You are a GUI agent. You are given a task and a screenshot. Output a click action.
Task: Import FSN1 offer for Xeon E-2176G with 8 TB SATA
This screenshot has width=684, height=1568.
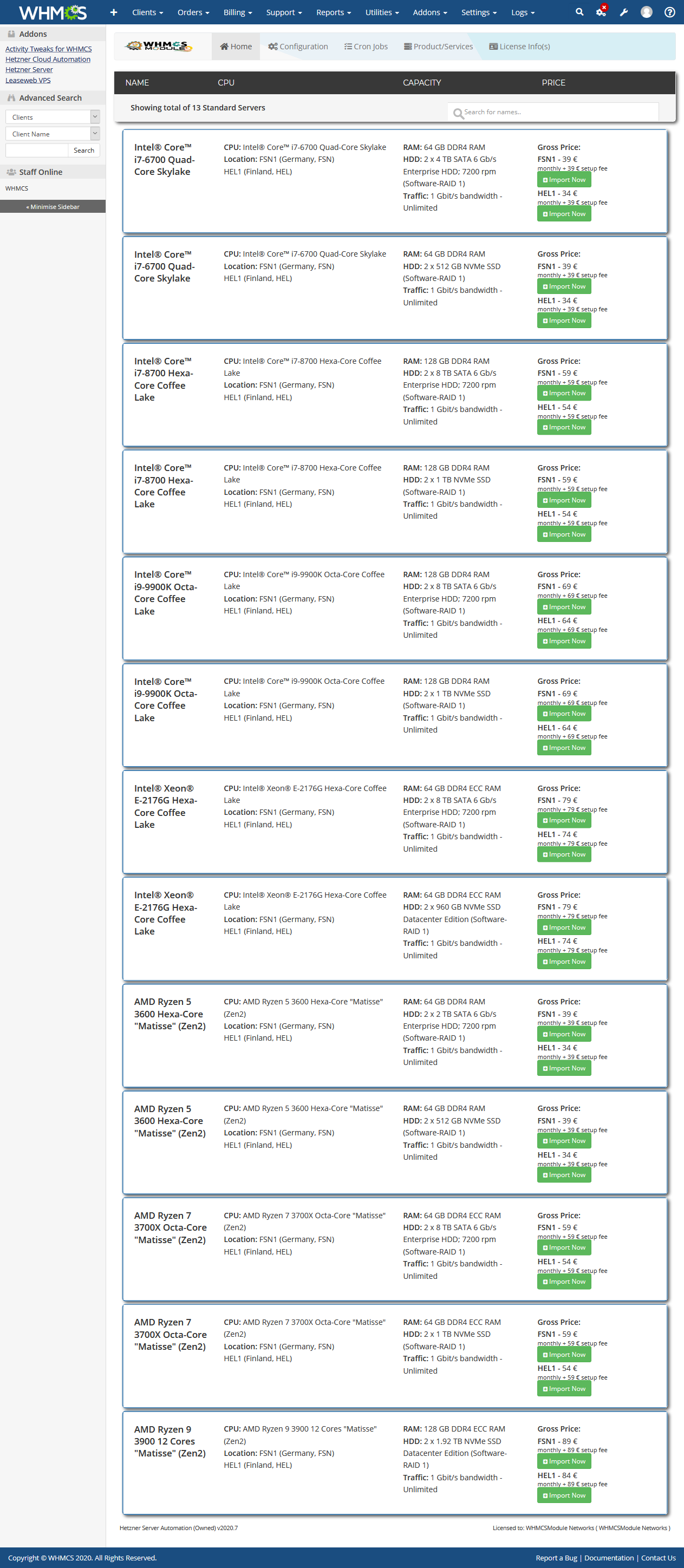pos(564,820)
